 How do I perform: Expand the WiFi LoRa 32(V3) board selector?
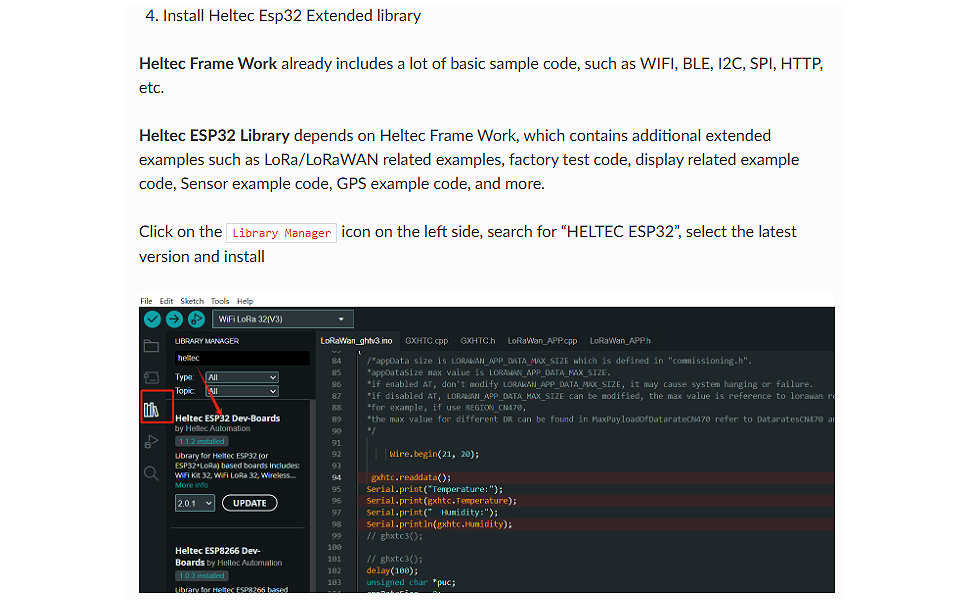283,319
